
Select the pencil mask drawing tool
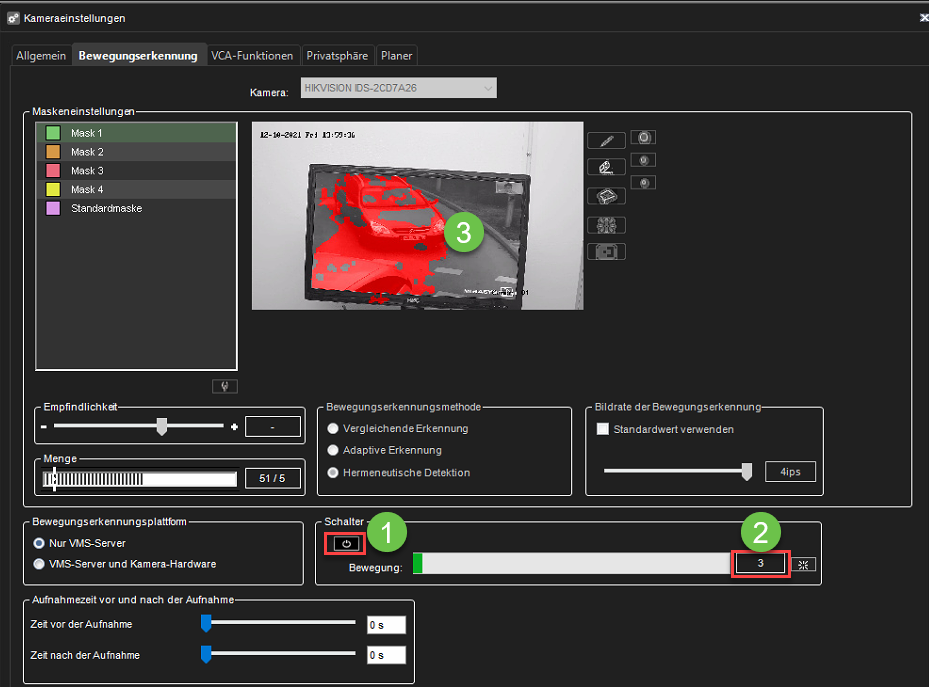[605, 140]
